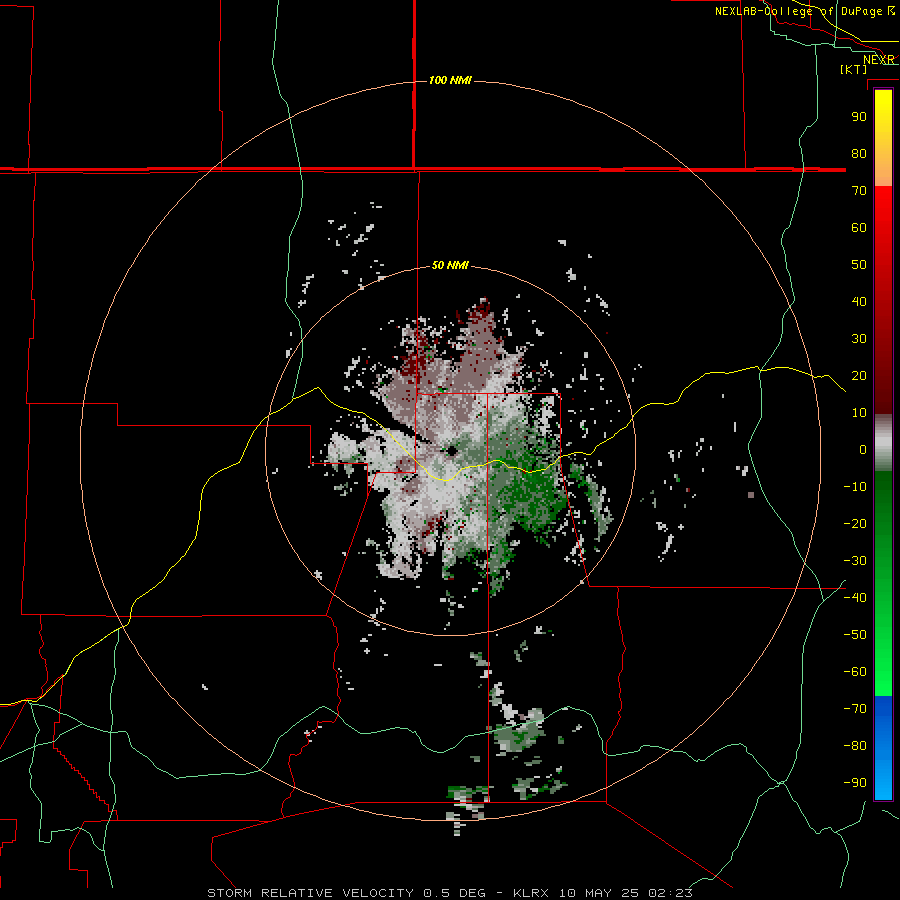900x900 pixels.
Task: Click the 100 NMI range ring label
Action: click(x=450, y=80)
